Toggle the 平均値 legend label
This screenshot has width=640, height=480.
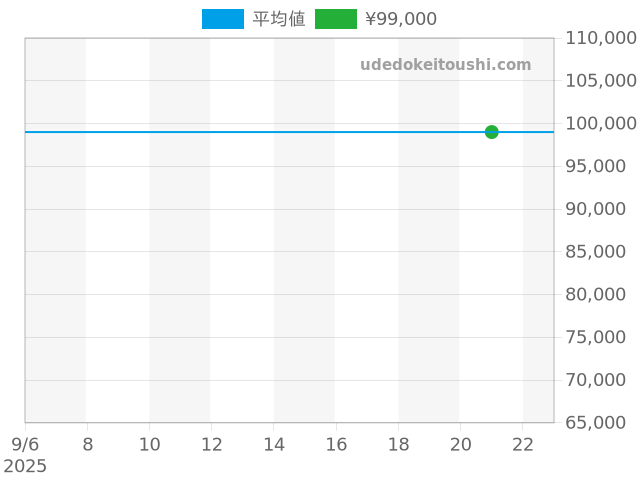[x=278, y=19]
